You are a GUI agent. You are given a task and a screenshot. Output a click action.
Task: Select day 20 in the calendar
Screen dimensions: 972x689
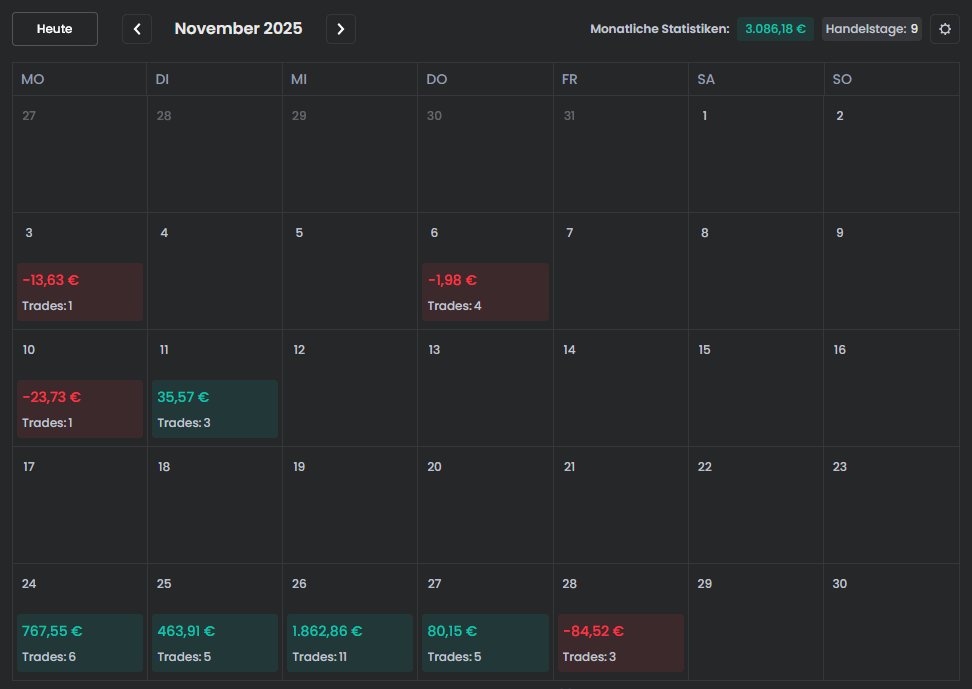click(x=485, y=505)
